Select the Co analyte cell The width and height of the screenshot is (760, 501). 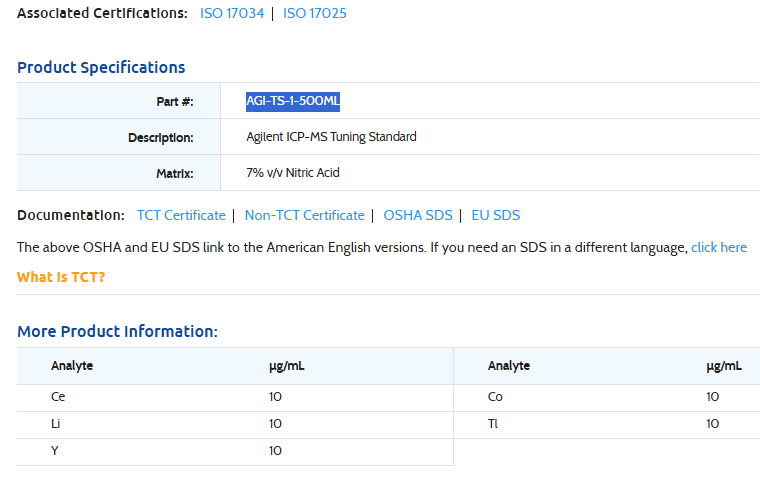(x=495, y=397)
